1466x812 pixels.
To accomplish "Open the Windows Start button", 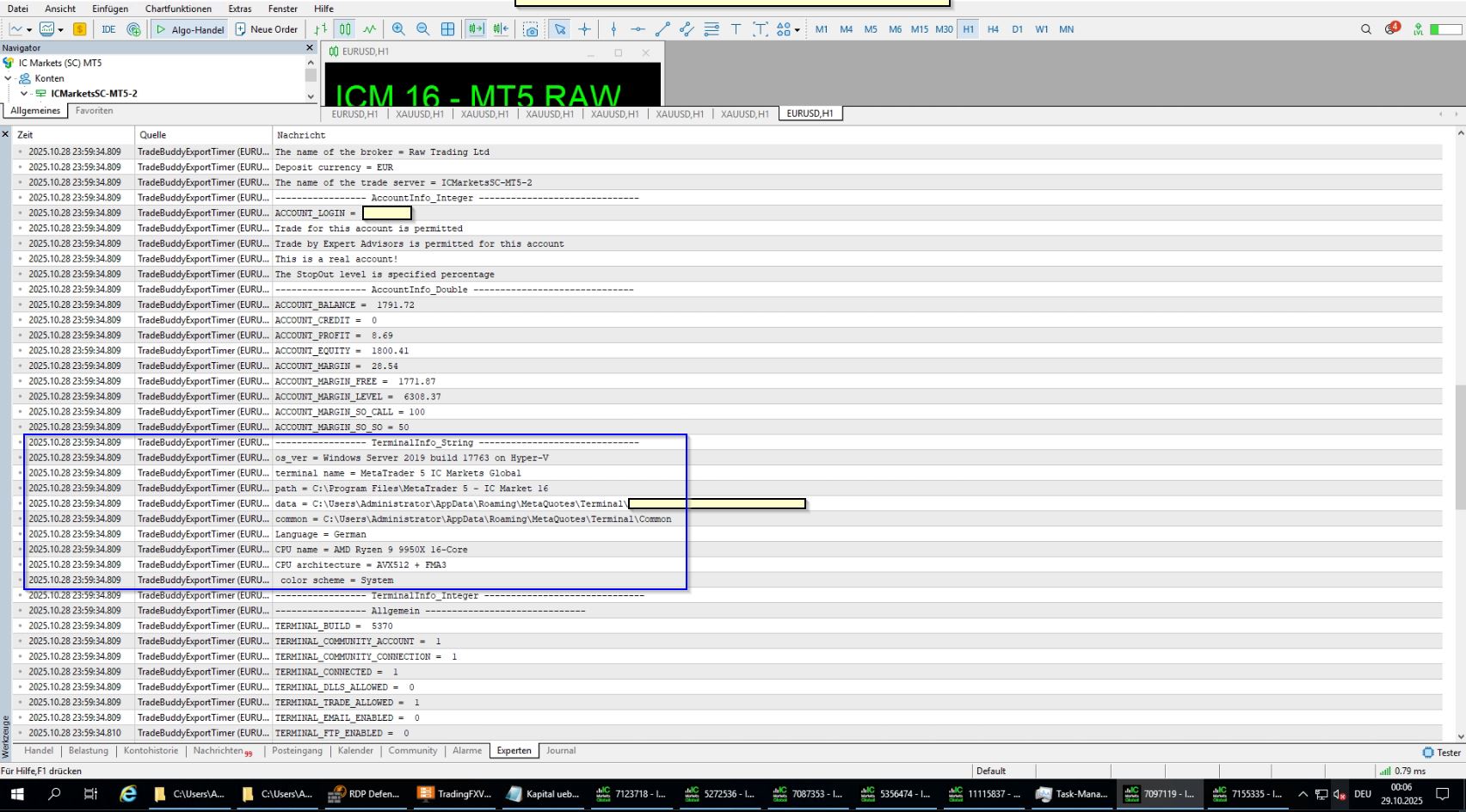I will click(x=16, y=795).
